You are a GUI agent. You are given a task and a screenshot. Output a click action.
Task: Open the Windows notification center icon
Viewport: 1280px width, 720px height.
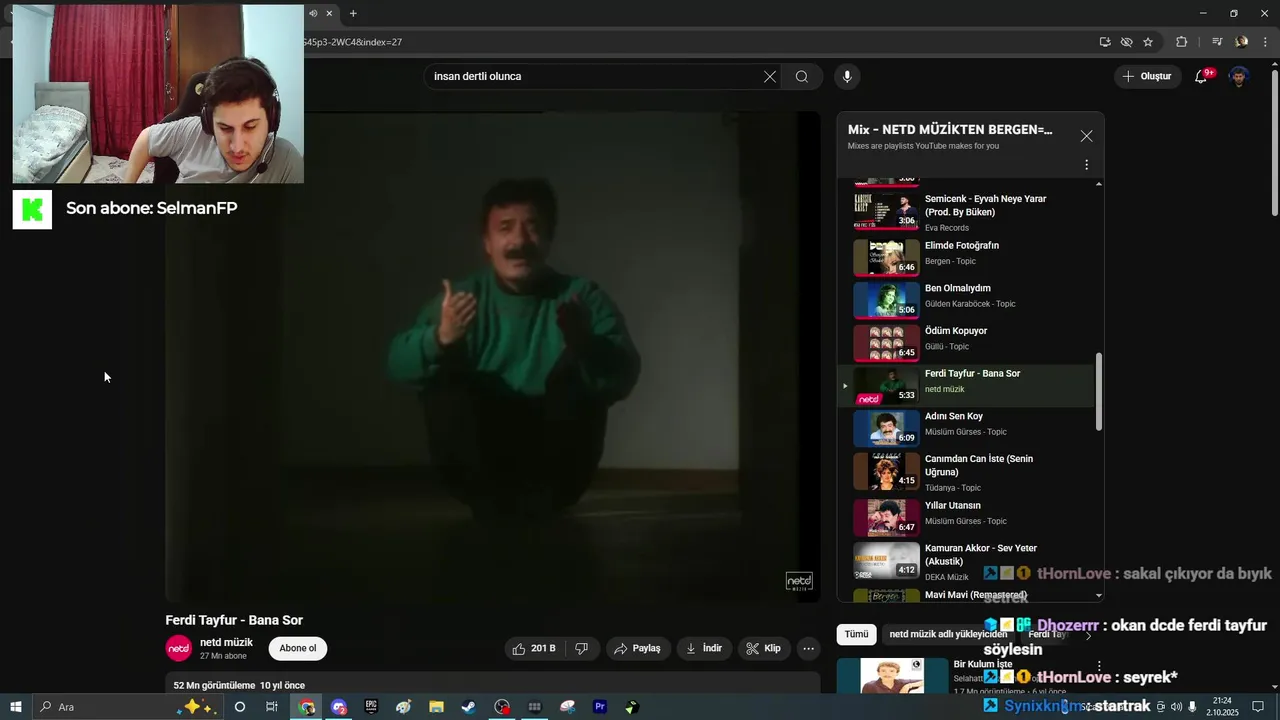pos(1258,707)
